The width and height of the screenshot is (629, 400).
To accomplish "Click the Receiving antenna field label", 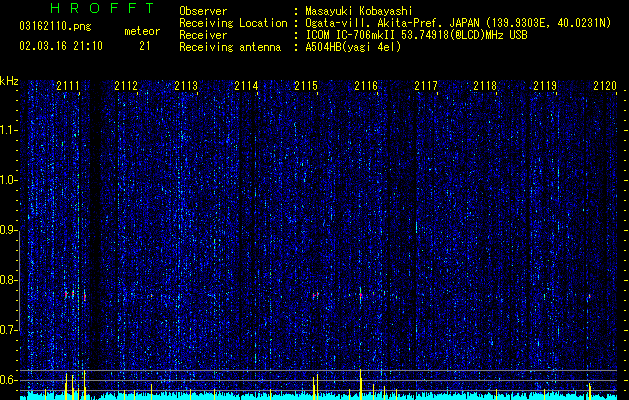I will pyautogui.click(x=230, y=47).
